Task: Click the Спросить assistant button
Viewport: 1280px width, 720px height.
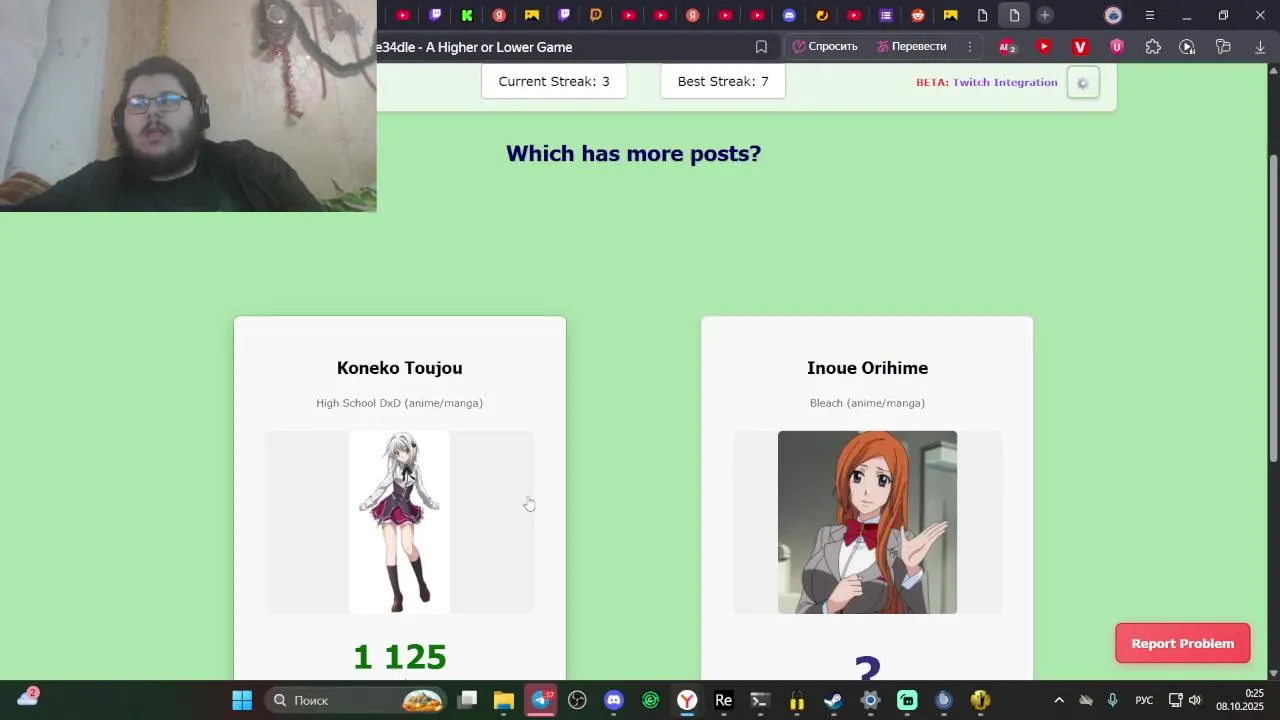Action: click(x=826, y=47)
